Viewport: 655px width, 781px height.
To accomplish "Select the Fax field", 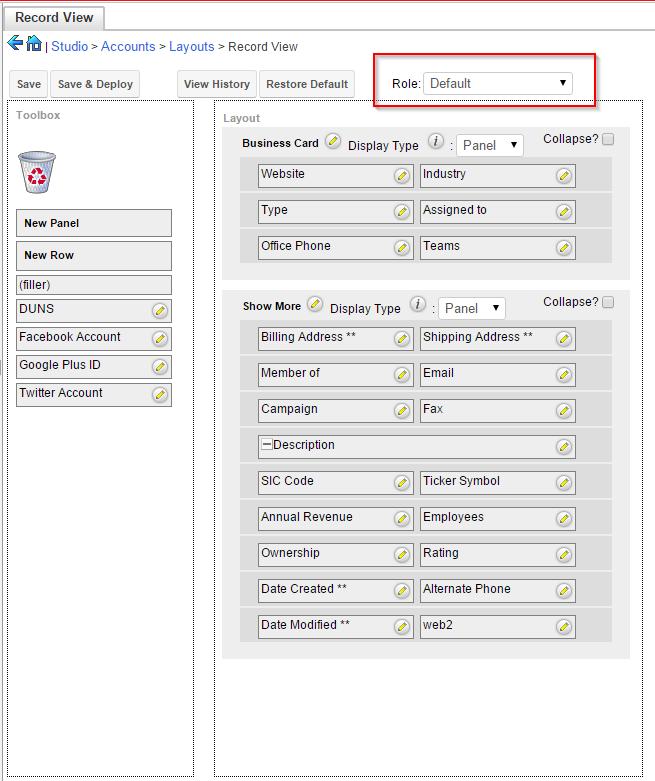I will click(x=498, y=411).
